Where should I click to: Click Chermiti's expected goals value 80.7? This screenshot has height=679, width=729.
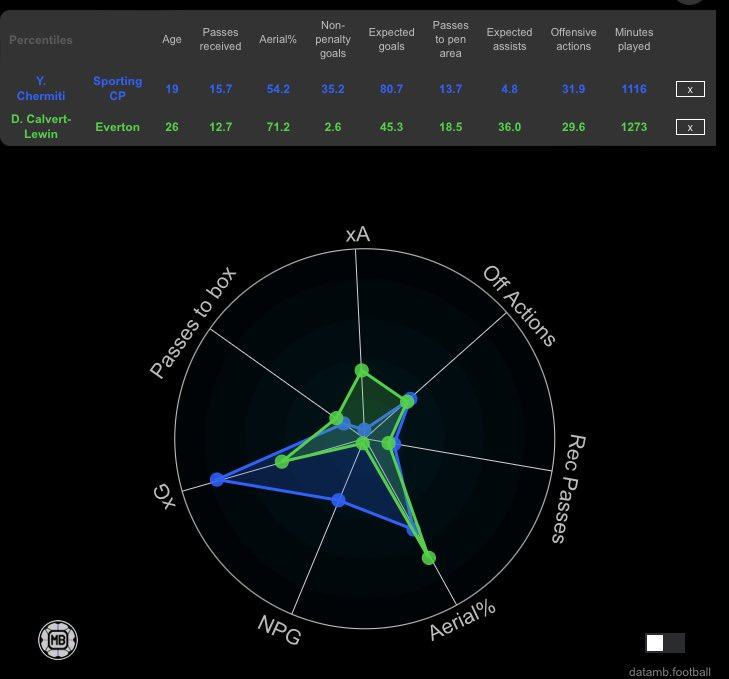point(391,89)
